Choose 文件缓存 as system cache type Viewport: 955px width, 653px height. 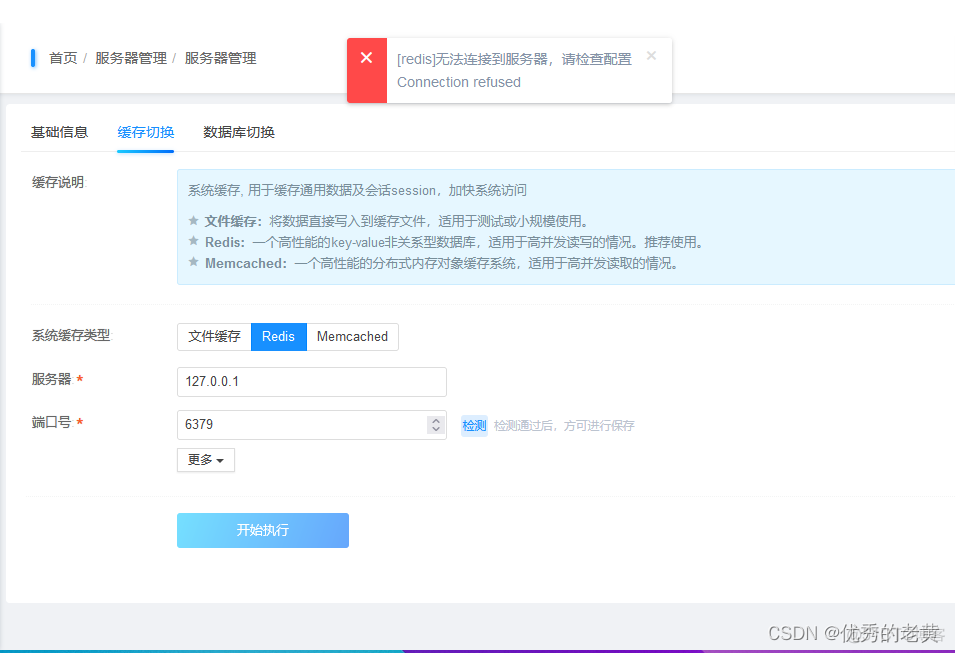214,337
